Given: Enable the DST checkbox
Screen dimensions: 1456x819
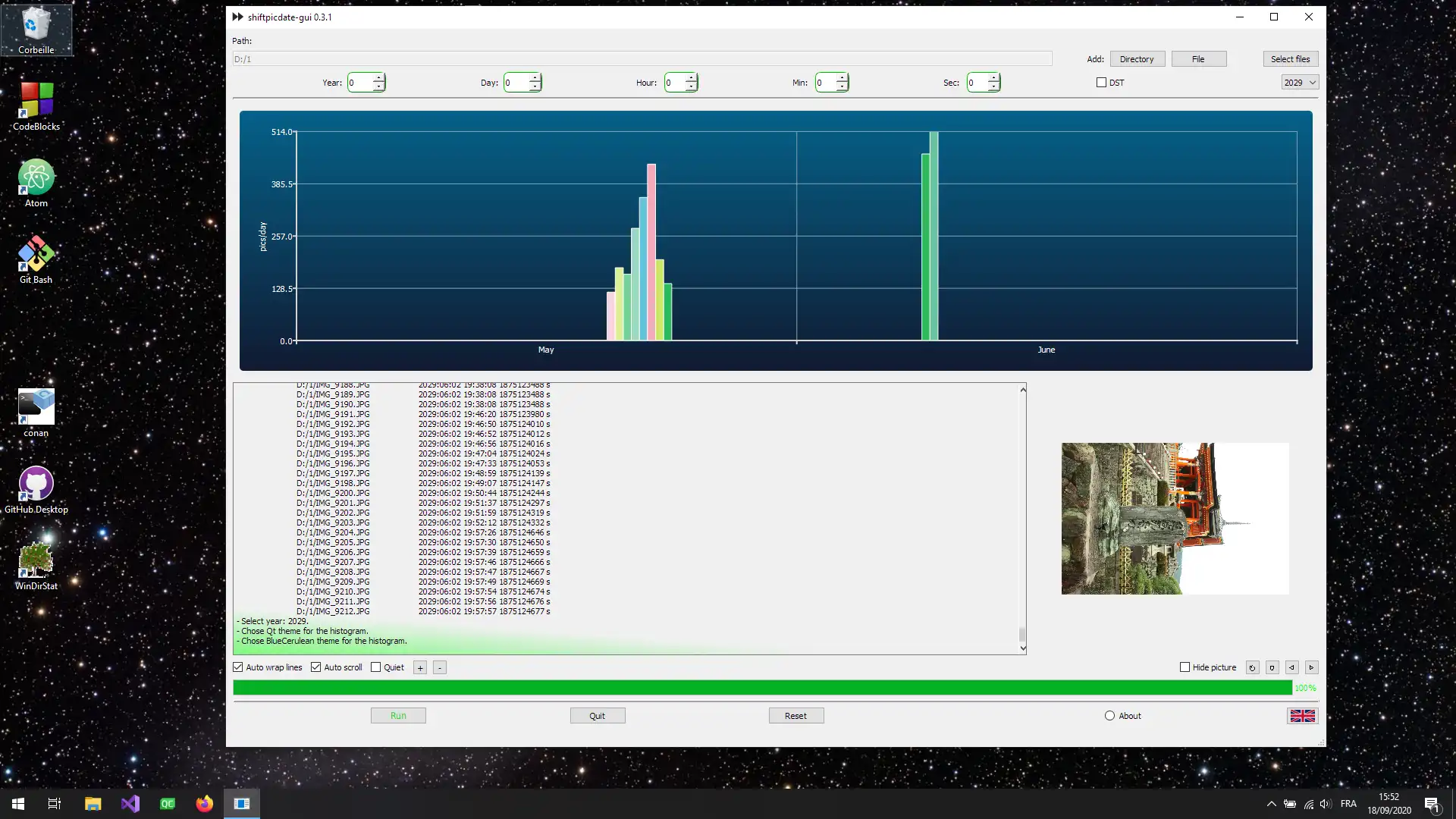Looking at the screenshot, I should pyautogui.click(x=1101, y=82).
